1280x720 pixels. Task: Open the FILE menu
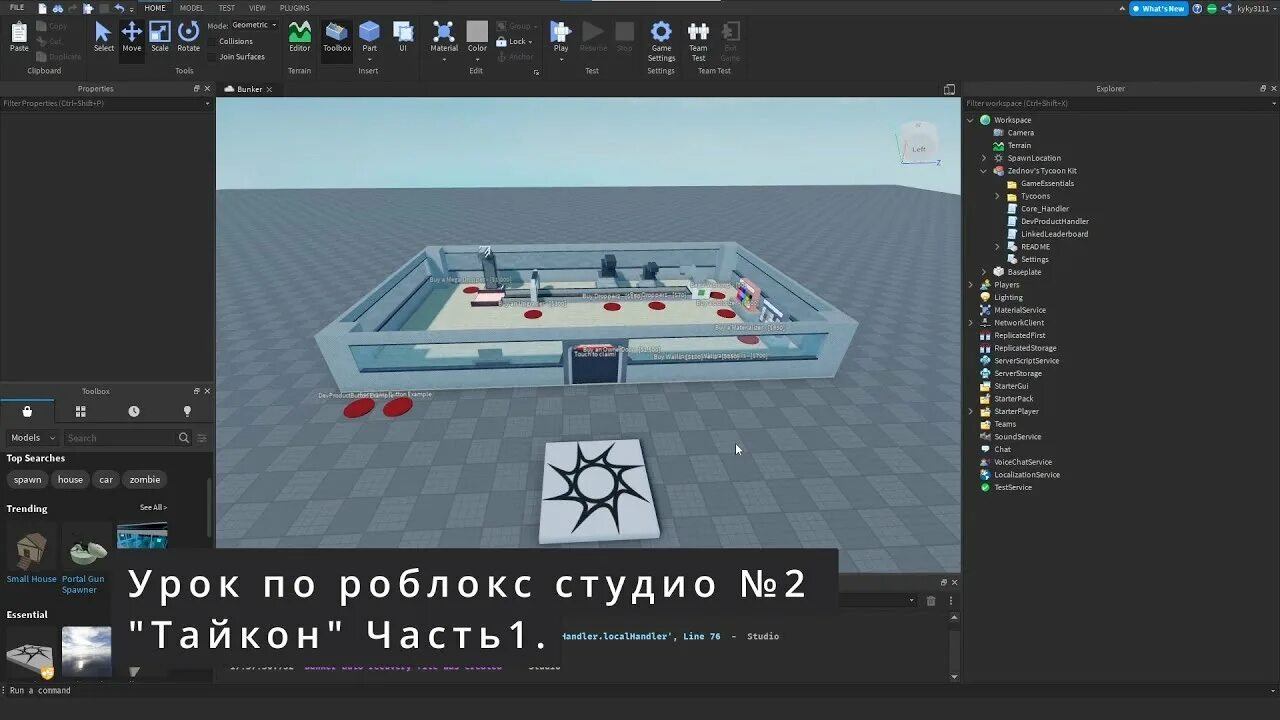coord(17,8)
